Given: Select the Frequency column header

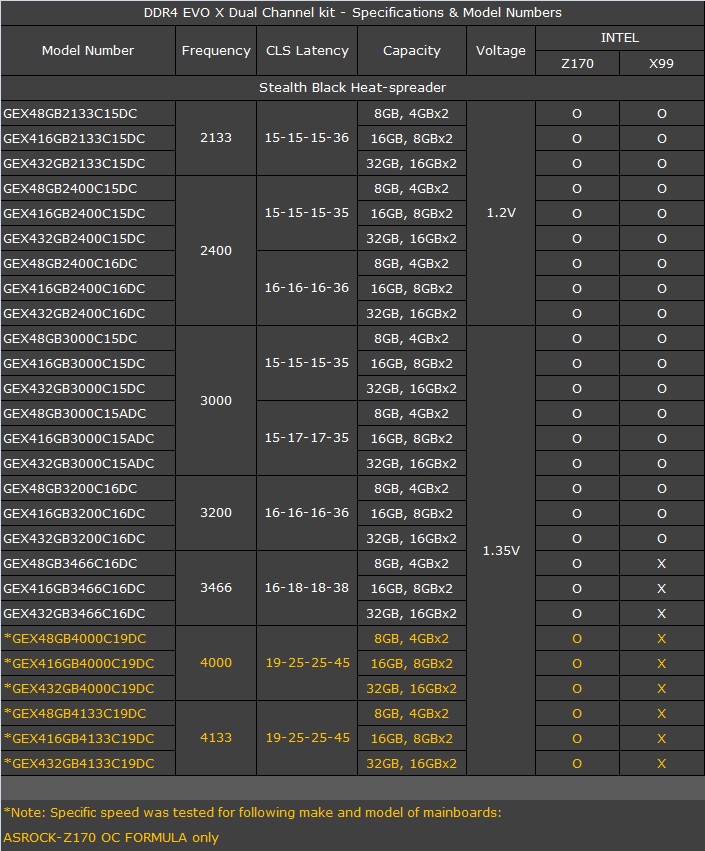Looking at the screenshot, I should pyautogui.click(x=216, y=51).
